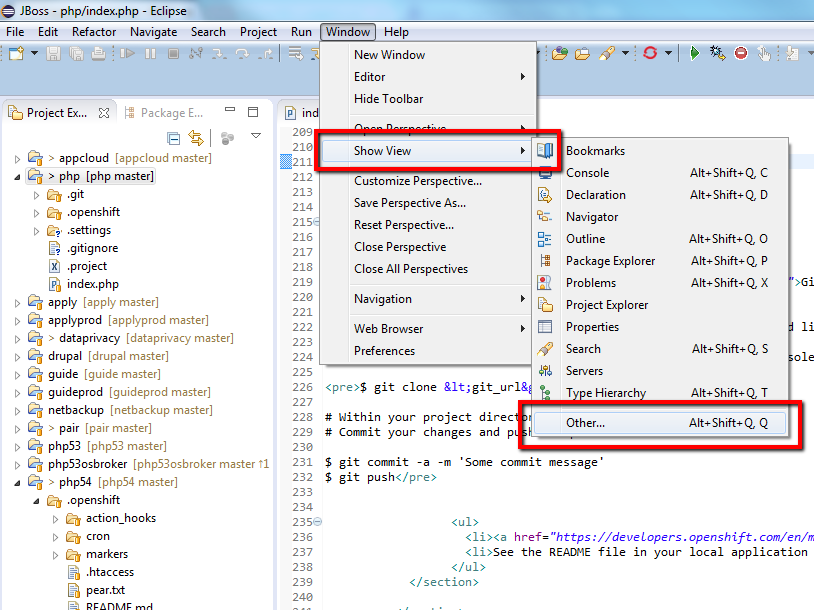The width and height of the screenshot is (814, 610).
Task: Select Console from the Show View submenu
Action: pyautogui.click(x=587, y=173)
